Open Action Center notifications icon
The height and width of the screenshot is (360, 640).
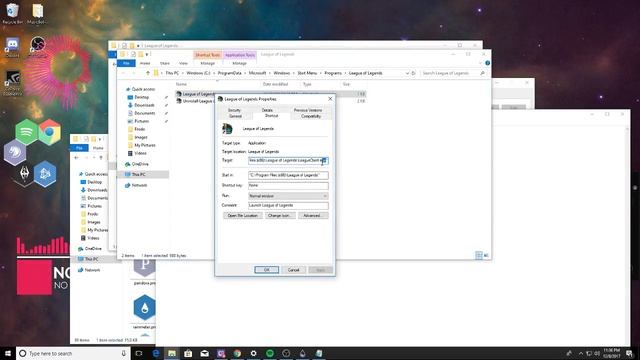tap(630, 353)
